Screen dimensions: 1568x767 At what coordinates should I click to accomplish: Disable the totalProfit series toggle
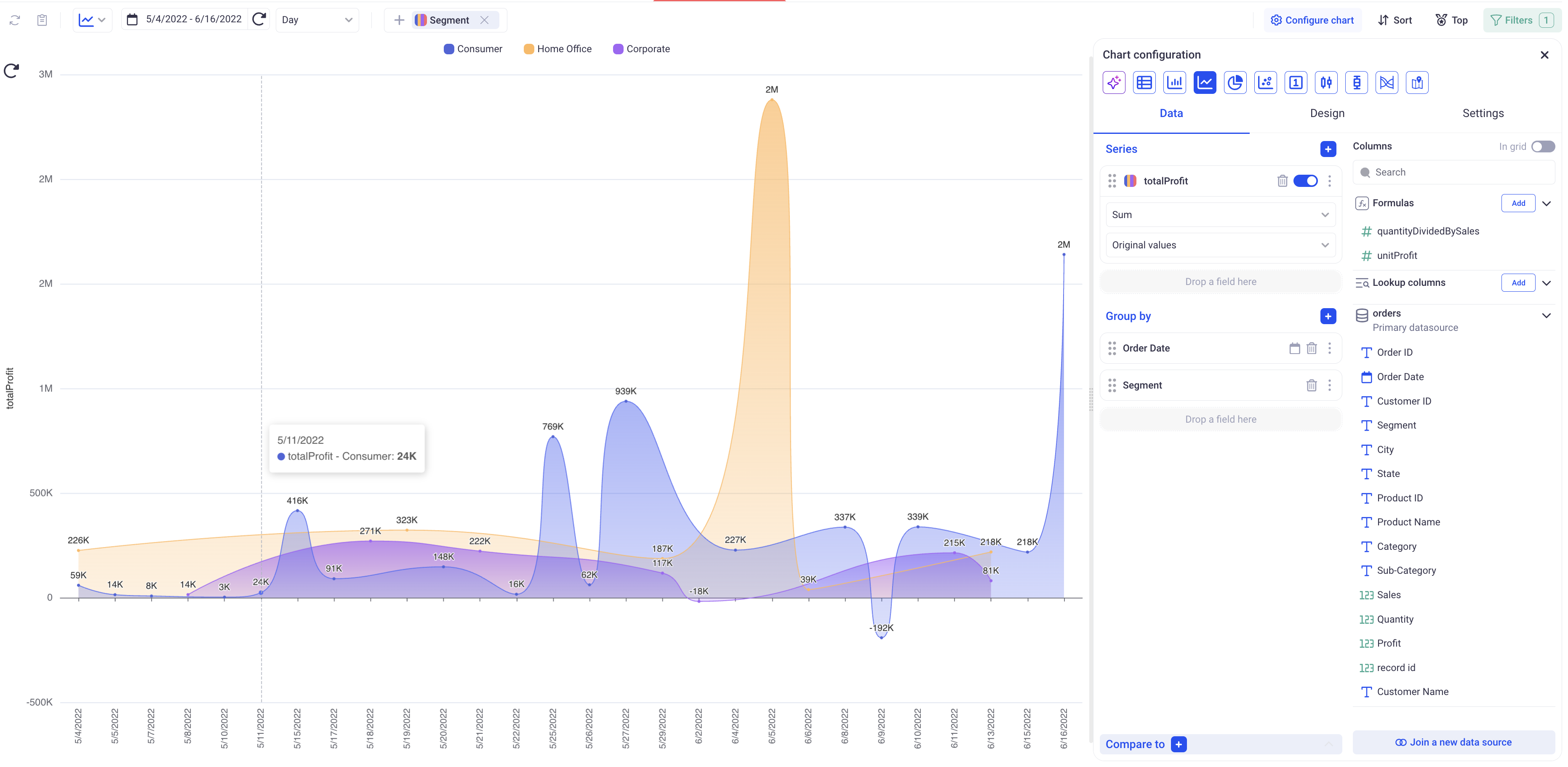point(1305,181)
